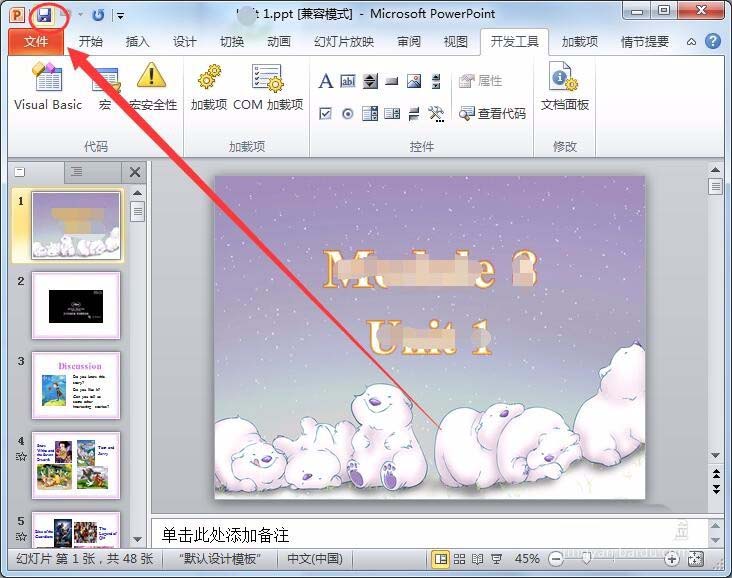Click the Redo/Repeat arrow icon

98,15
